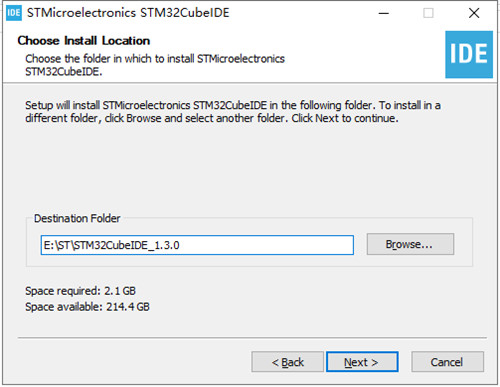Click the separator line above the buttons
500x387 pixels.
tap(252, 338)
